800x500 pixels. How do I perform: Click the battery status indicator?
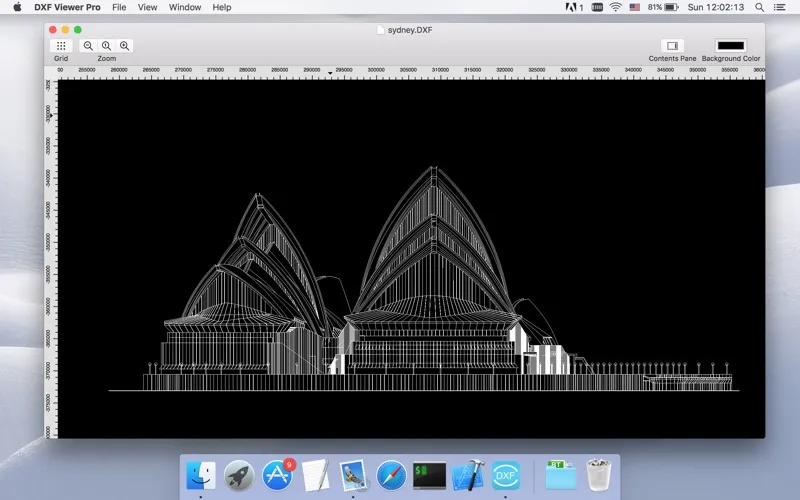pos(663,7)
